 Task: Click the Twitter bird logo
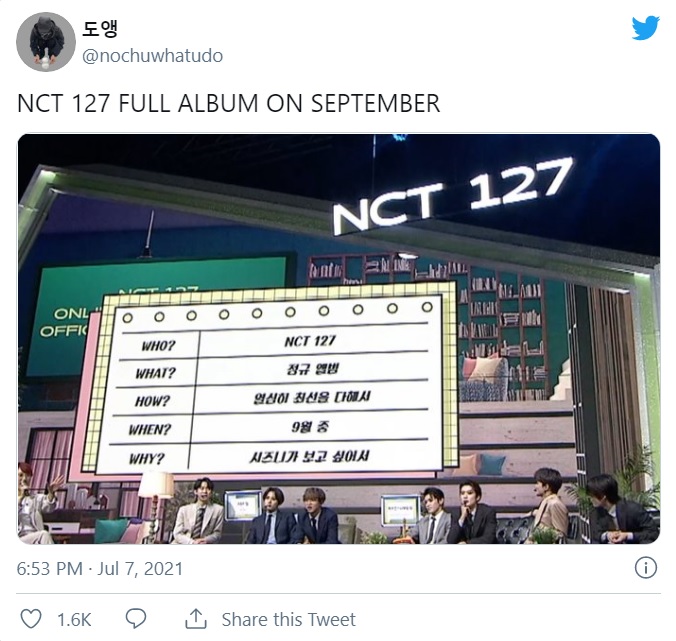click(645, 28)
